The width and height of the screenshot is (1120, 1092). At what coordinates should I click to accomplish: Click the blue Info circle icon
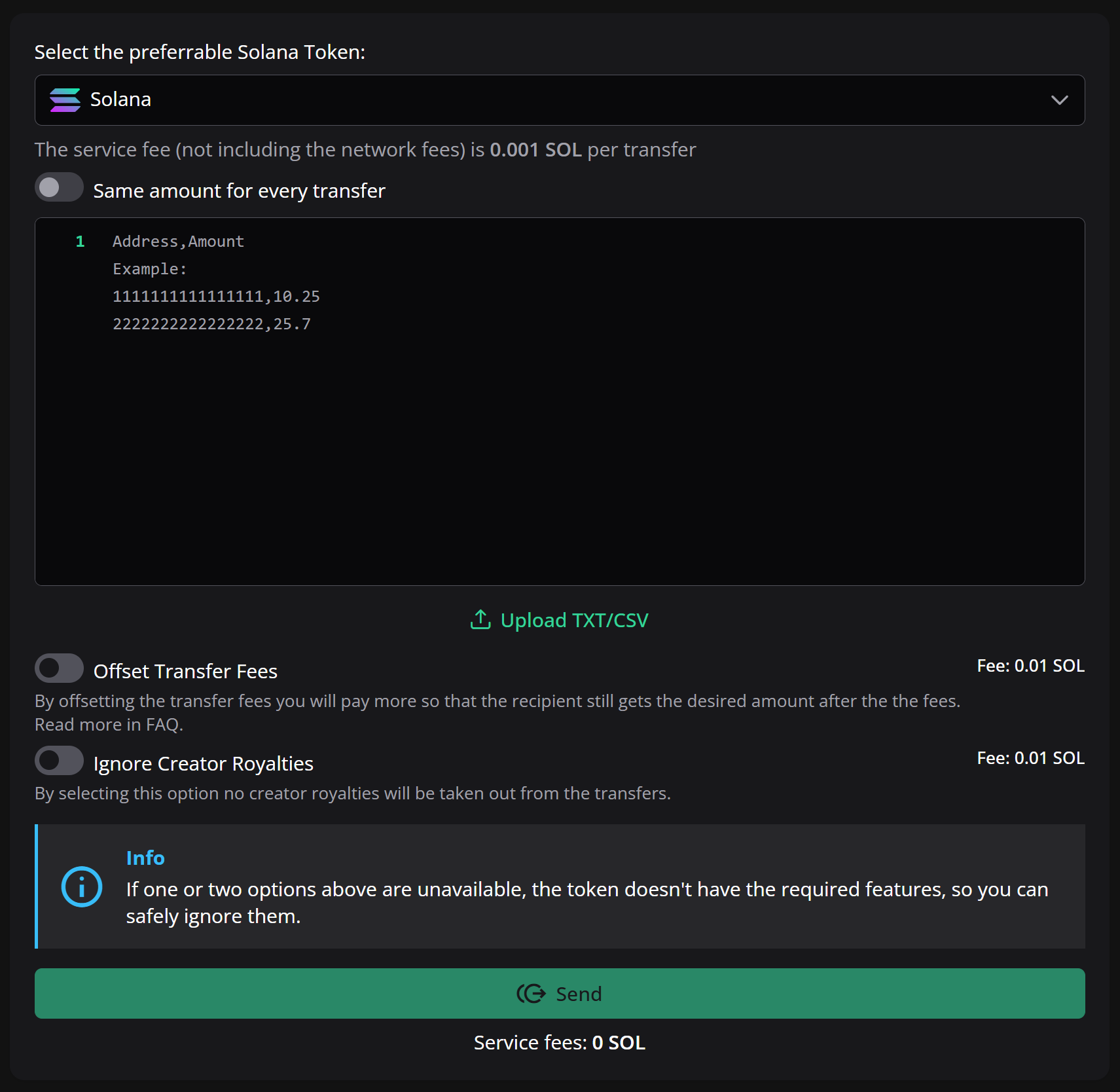[81, 886]
